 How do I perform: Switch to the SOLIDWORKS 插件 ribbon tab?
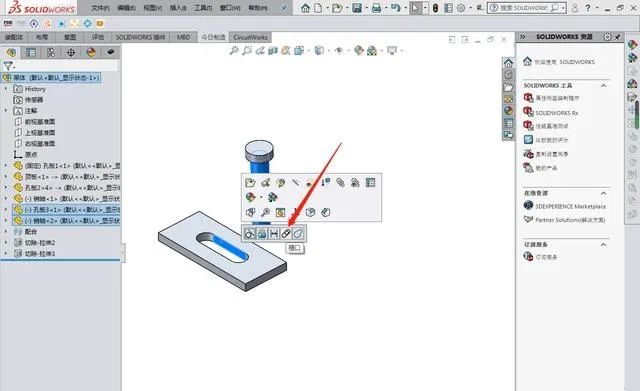(140, 37)
